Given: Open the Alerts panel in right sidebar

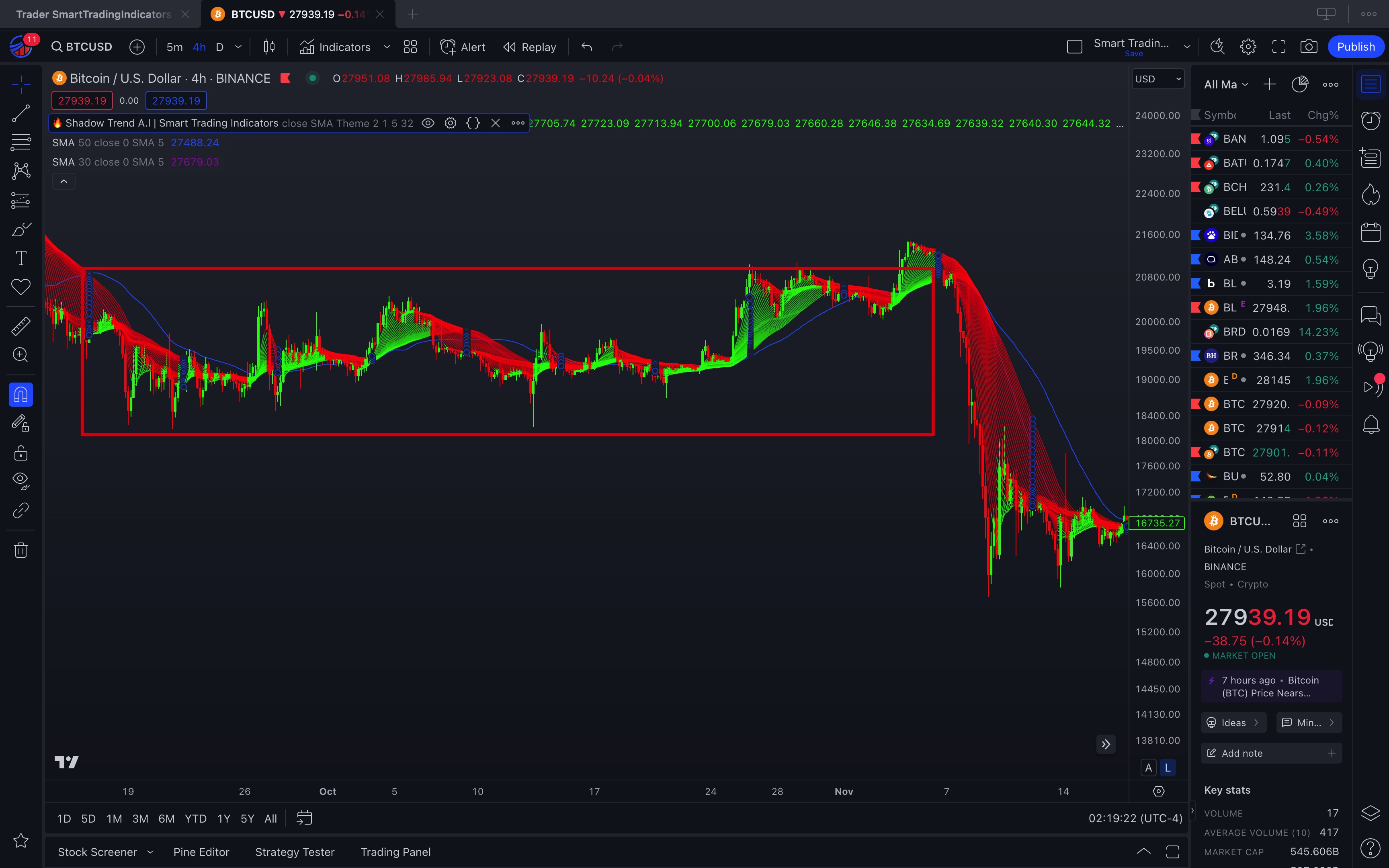Looking at the screenshot, I should click(1371, 121).
